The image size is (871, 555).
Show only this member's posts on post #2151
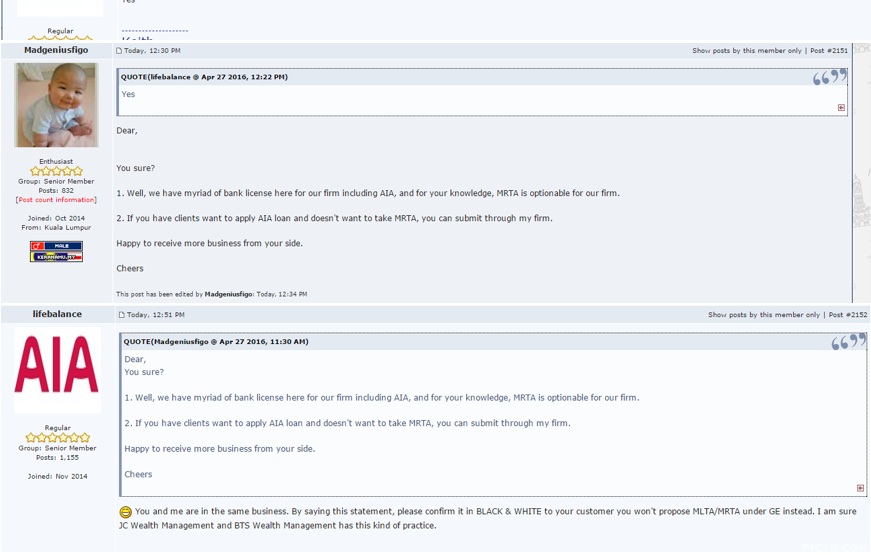click(x=746, y=50)
